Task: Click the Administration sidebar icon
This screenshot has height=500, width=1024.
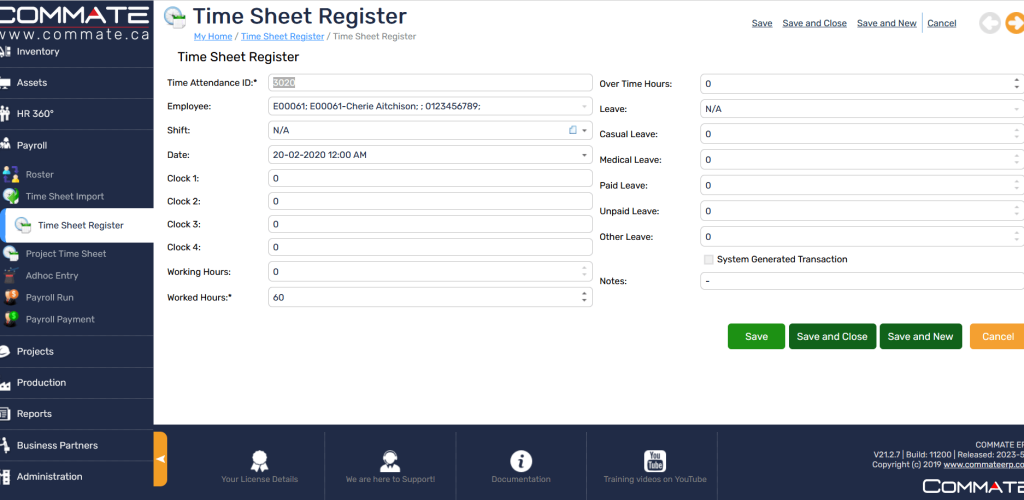Action: (5, 477)
